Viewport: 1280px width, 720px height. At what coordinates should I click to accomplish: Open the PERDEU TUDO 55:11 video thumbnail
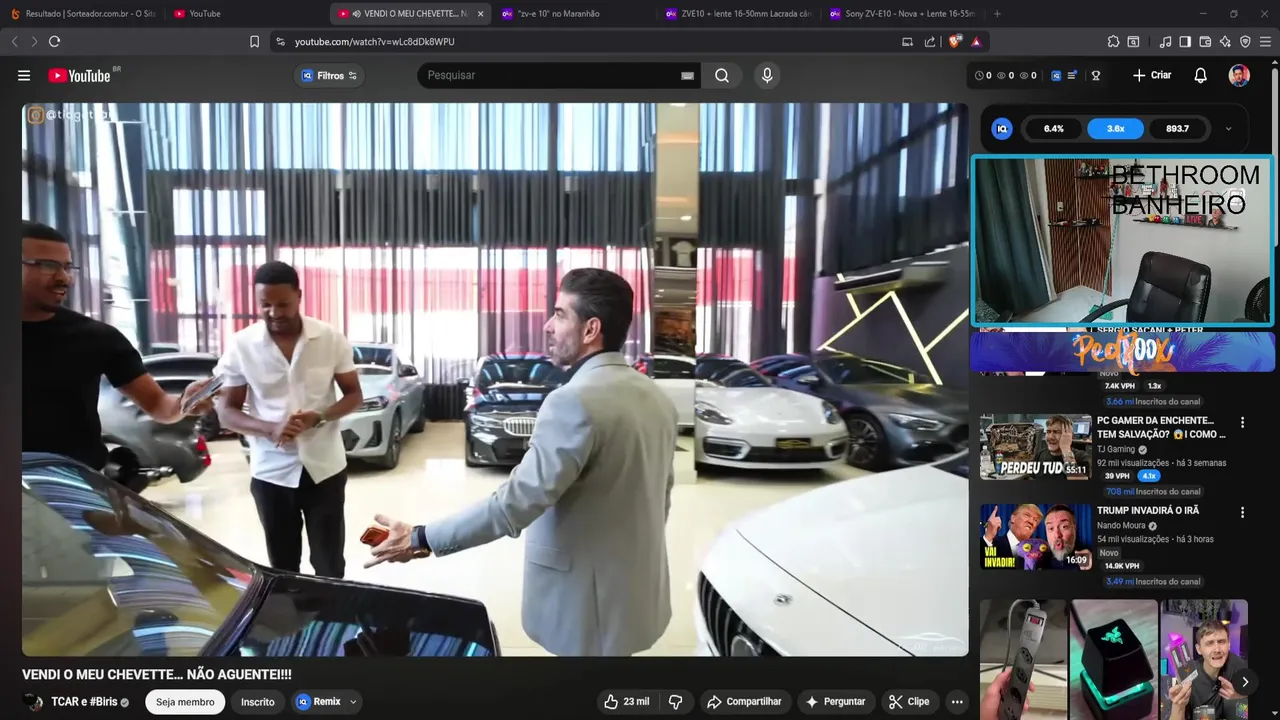pyautogui.click(x=1035, y=447)
